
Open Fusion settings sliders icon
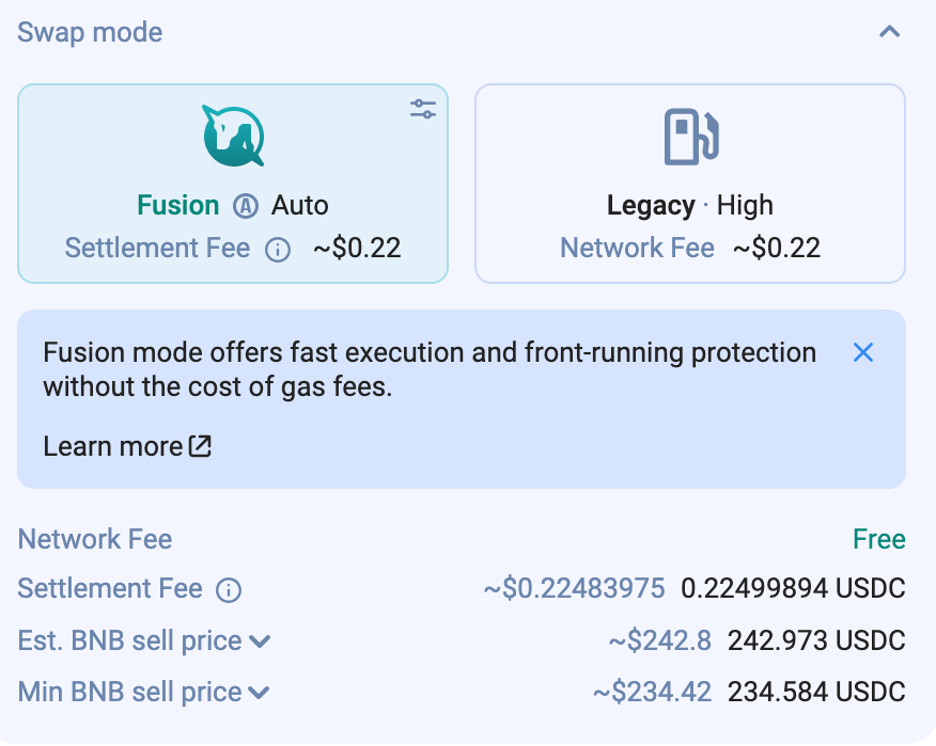[x=423, y=109]
